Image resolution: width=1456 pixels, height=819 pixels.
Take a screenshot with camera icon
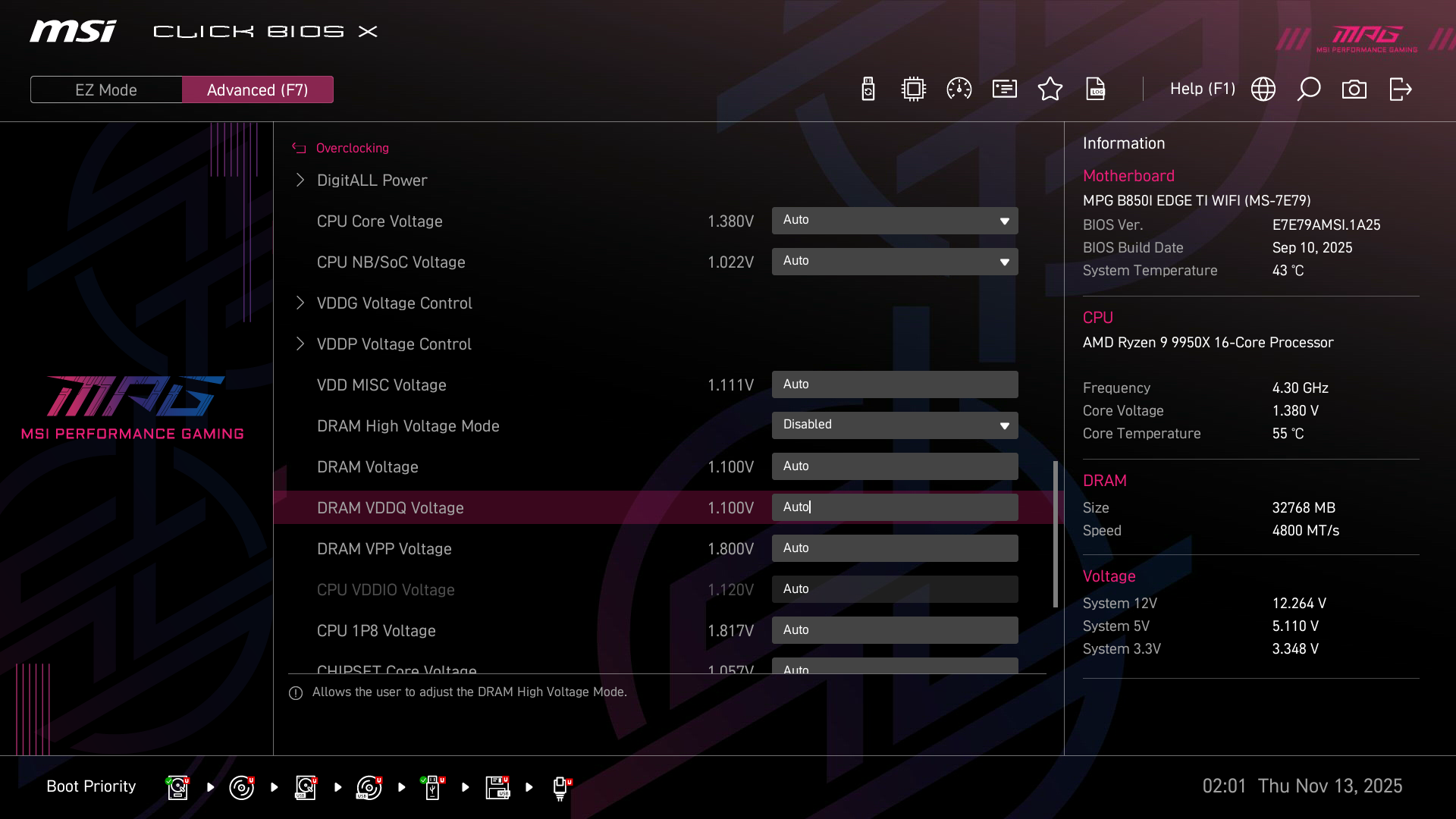tap(1354, 89)
